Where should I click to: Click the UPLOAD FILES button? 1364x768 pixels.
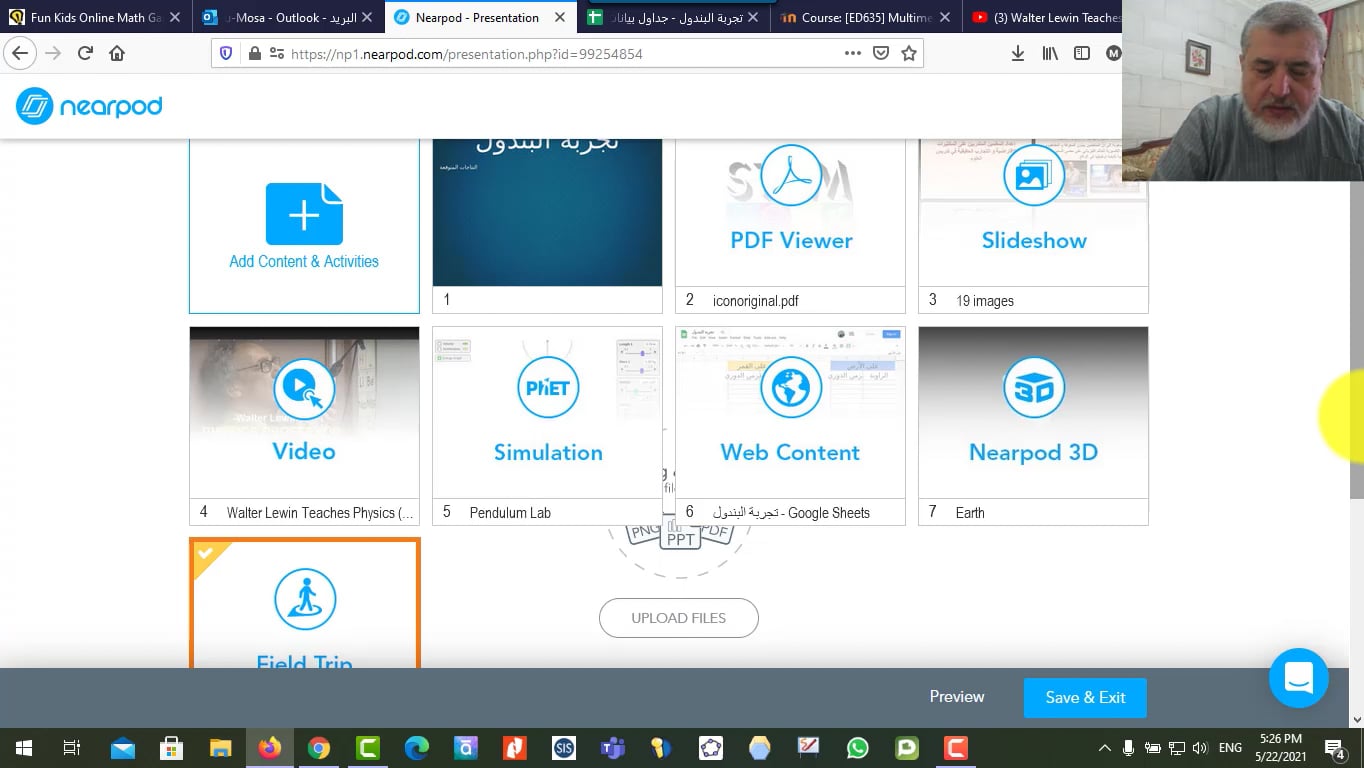(x=679, y=618)
